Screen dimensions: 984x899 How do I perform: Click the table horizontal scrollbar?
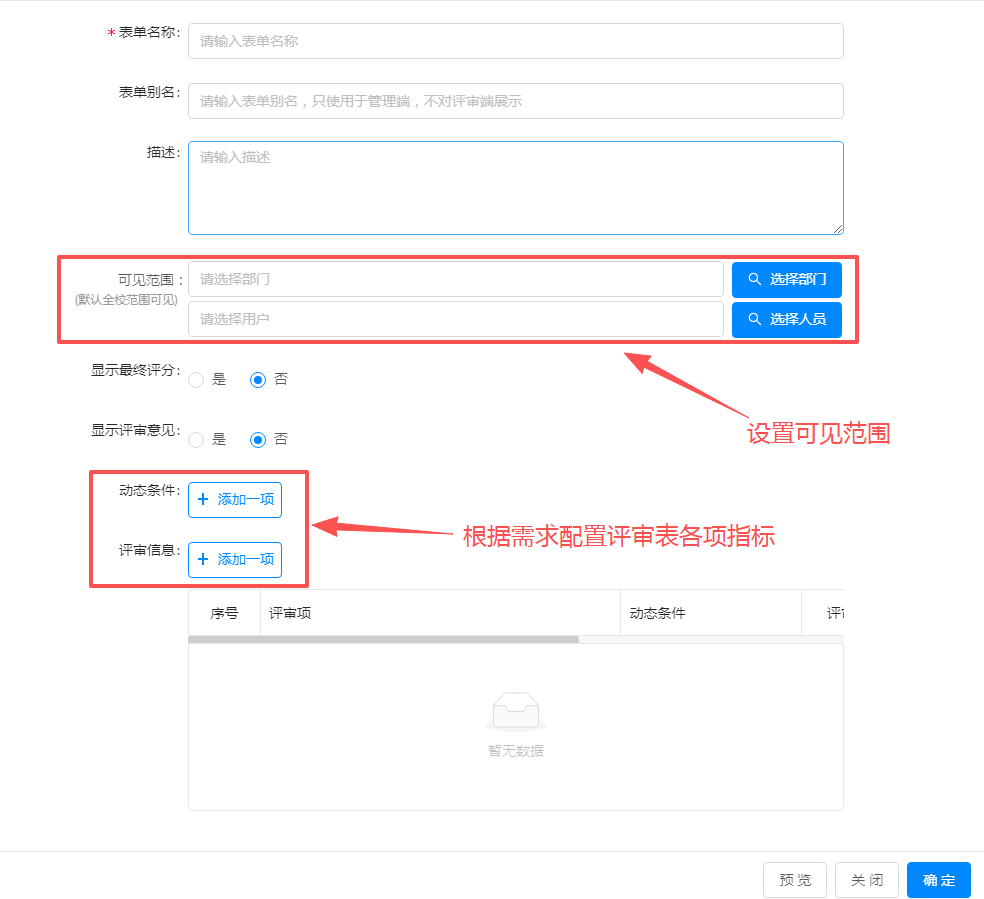(x=383, y=639)
